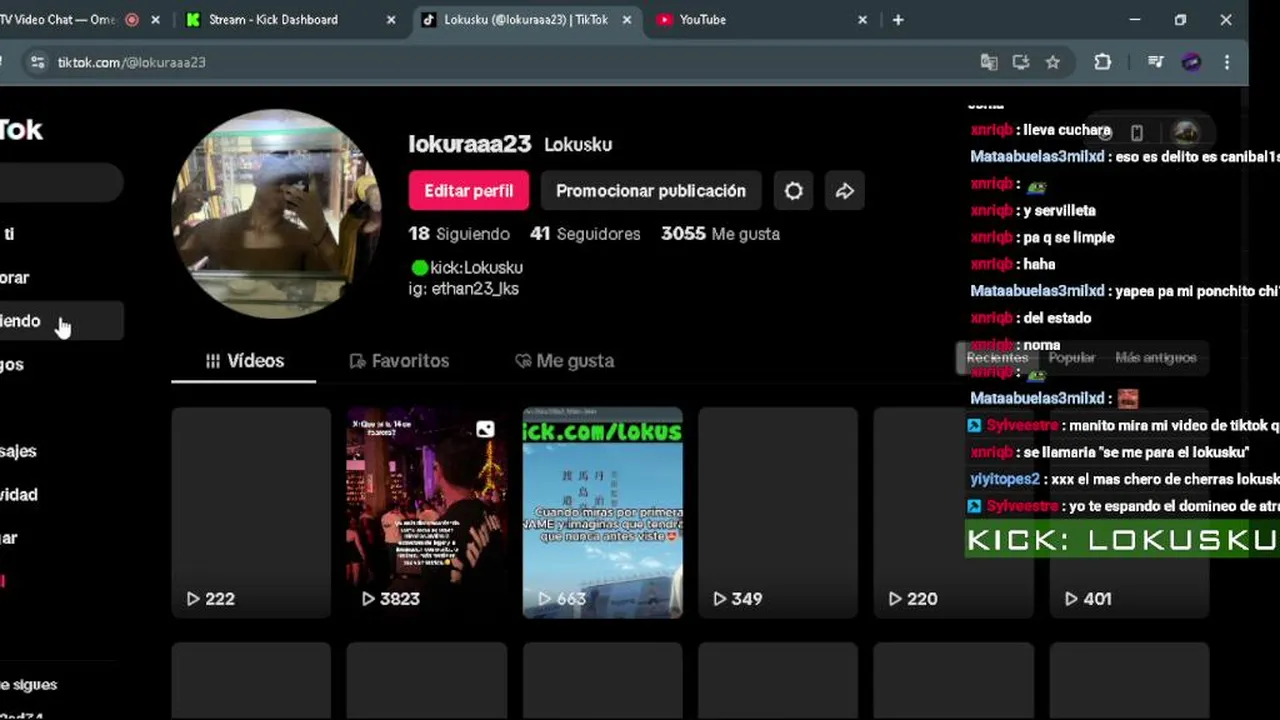Click chat message 'del estado'
Image resolution: width=1280 pixels, height=720 pixels.
(x=1030, y=318)
